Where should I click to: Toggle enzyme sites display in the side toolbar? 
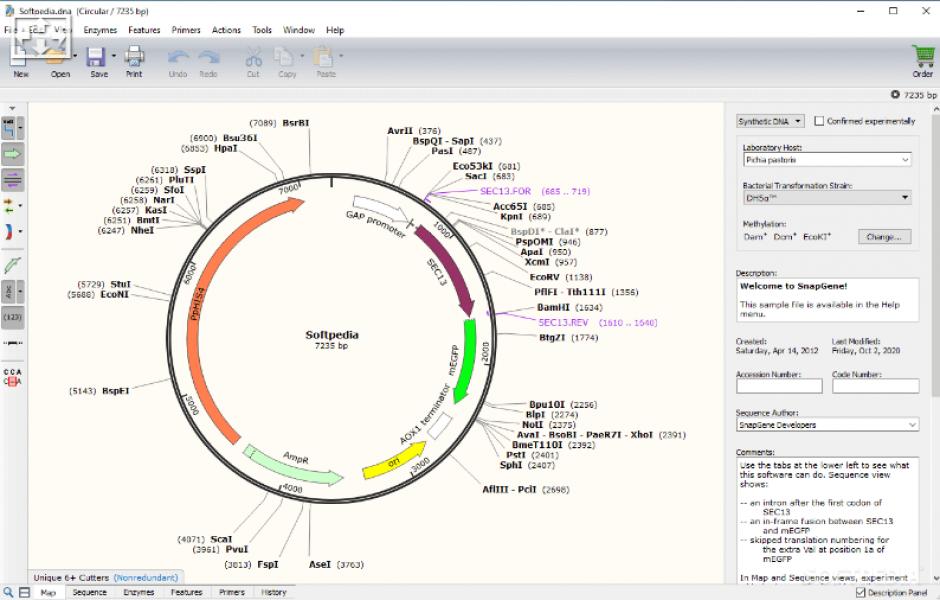click(x=9, y=128)
